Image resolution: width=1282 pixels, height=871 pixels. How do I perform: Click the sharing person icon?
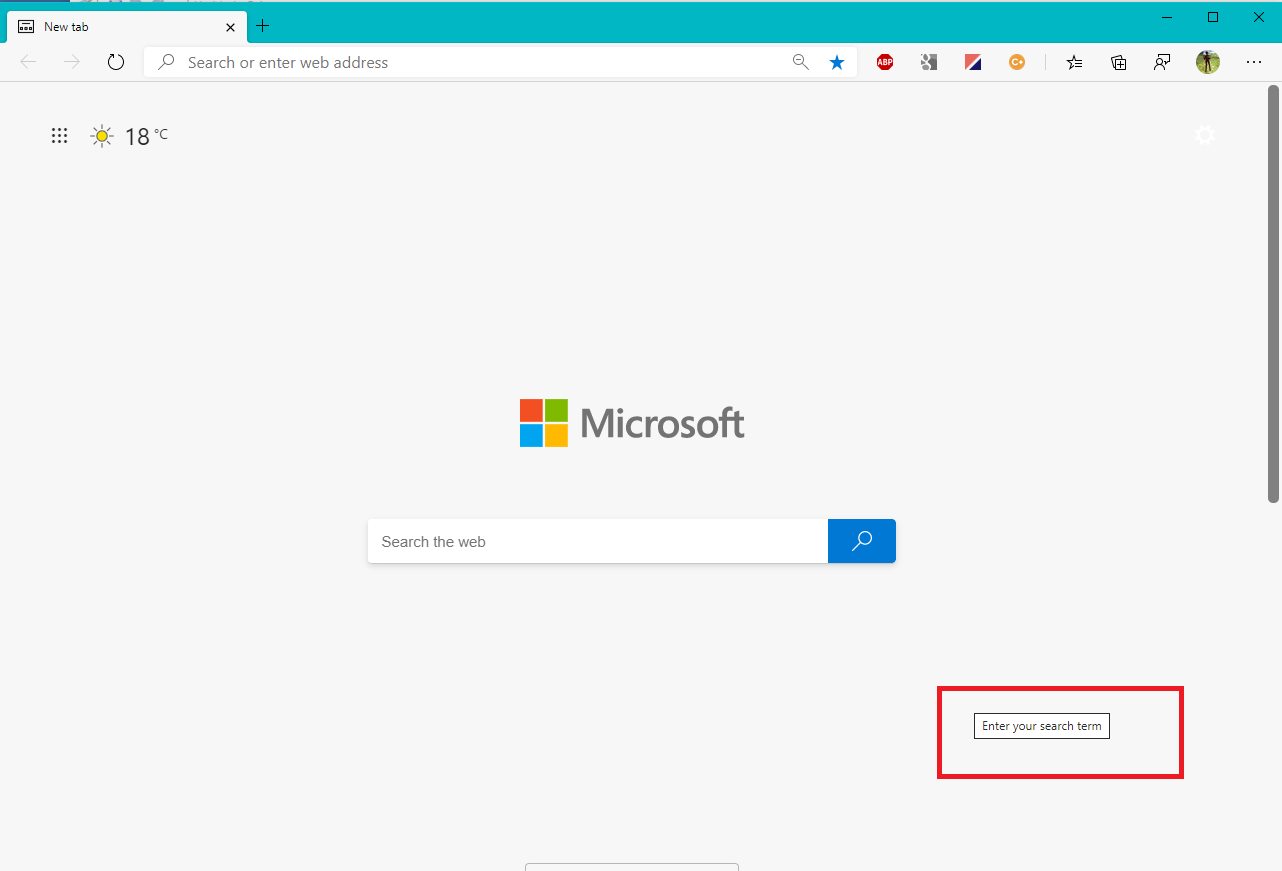coord(1162,61)
